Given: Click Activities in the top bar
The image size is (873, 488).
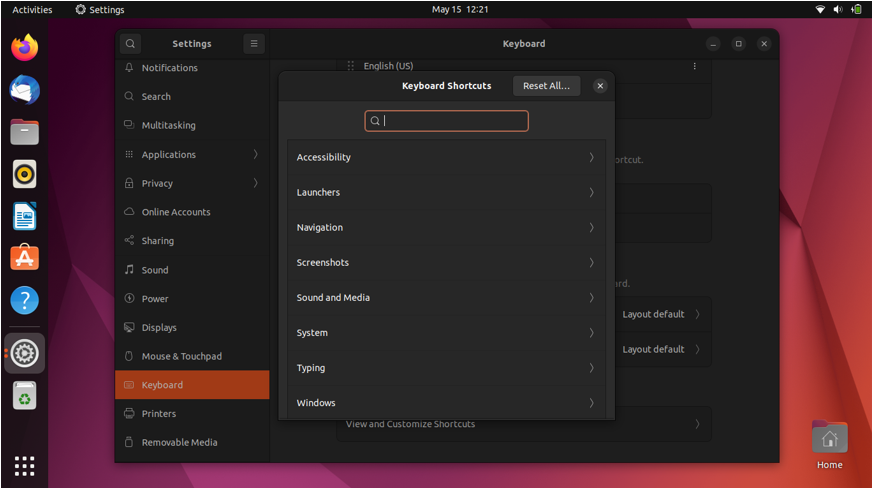Looking at the screenshot, I should 32,9.
